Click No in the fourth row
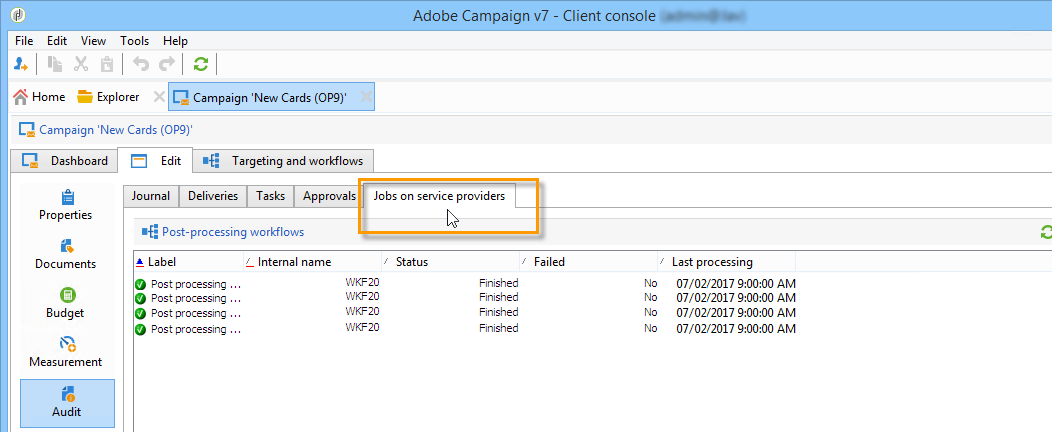Viewport: 1052px width, 432px height. point(650,328)
